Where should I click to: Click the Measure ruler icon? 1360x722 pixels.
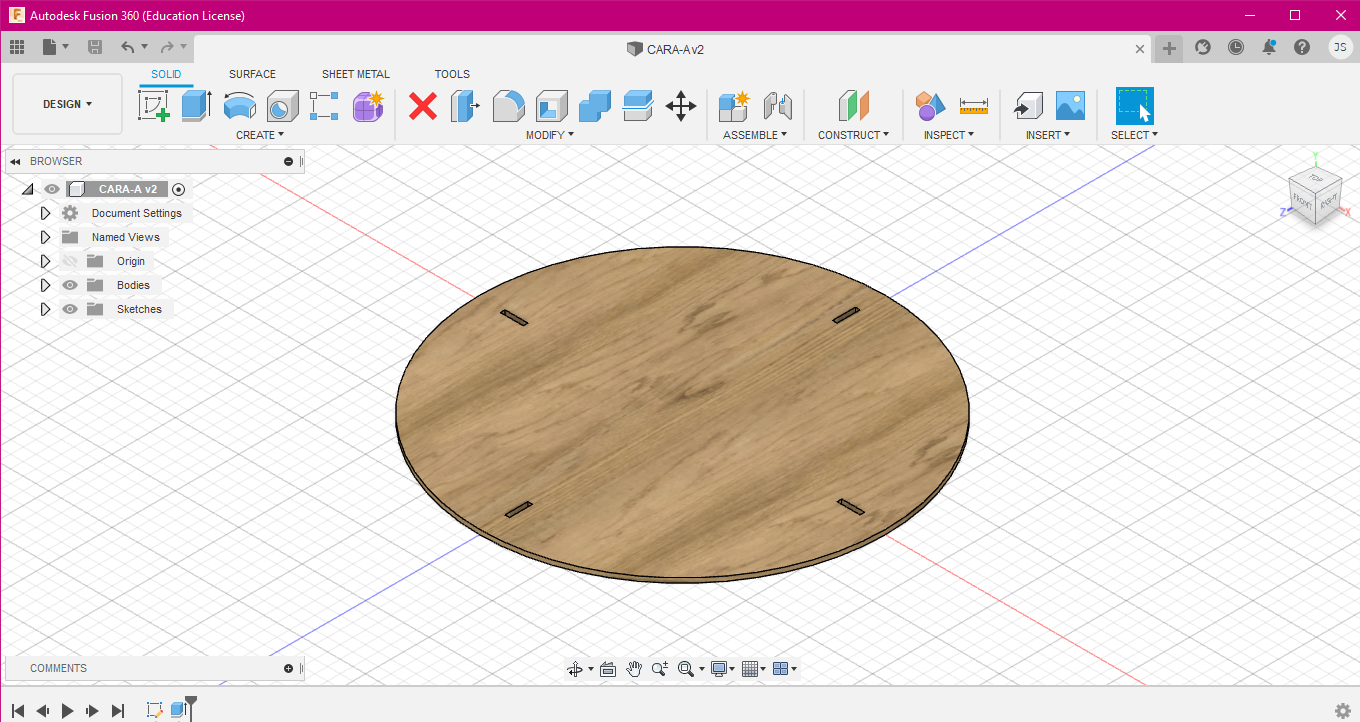tap(973, 105)
